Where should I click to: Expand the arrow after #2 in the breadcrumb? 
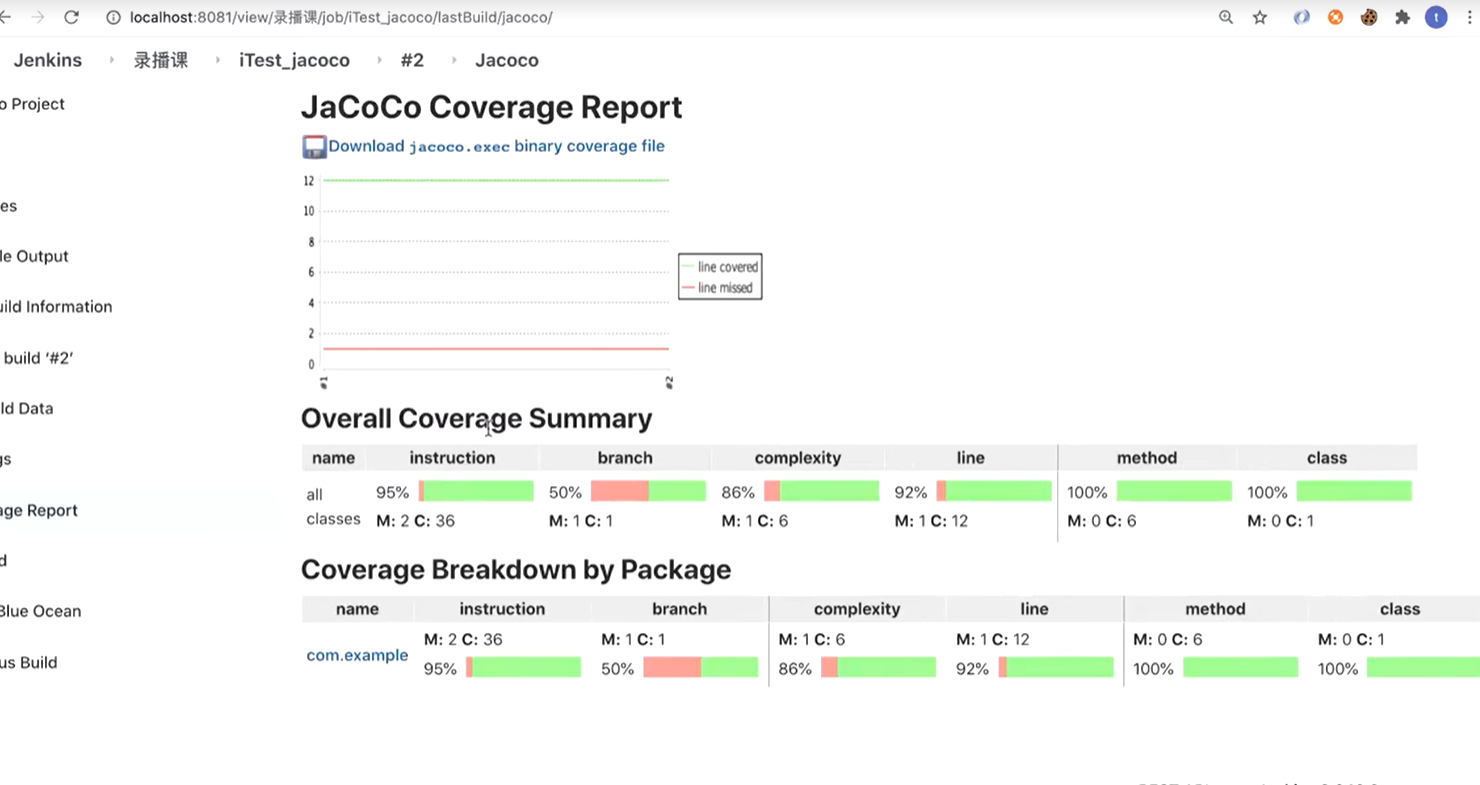453,60
